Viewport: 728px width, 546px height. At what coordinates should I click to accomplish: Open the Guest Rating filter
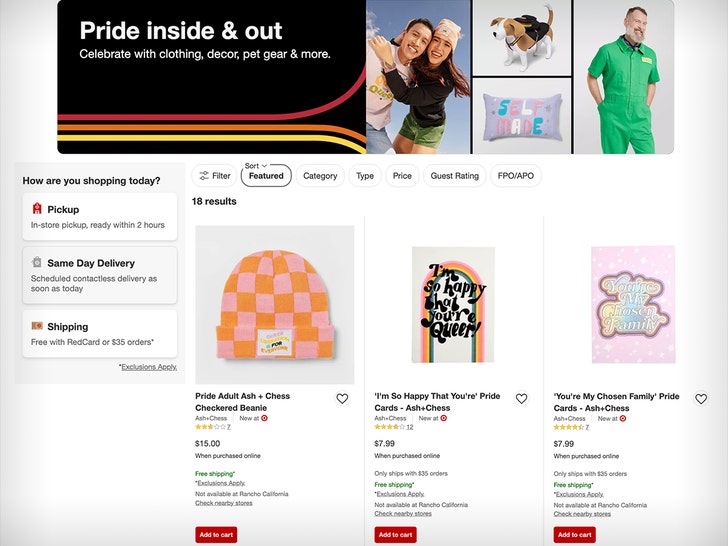tap(454, 176)
